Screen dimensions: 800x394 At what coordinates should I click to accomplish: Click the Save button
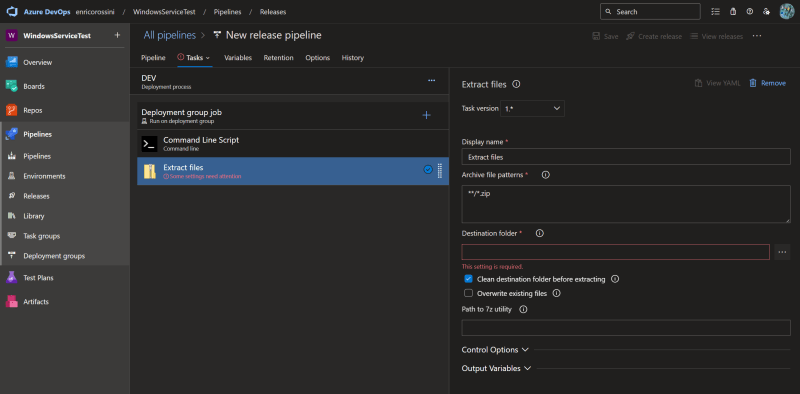coord(605,36)
